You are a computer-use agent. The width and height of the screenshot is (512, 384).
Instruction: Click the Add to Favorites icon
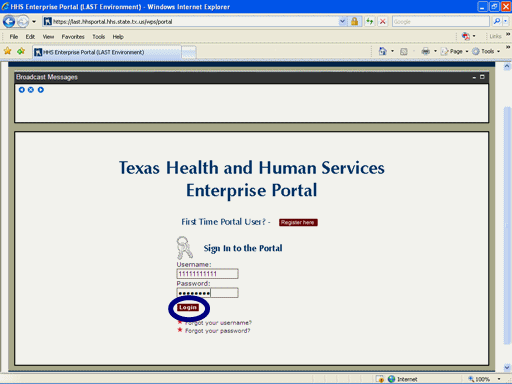21,51
